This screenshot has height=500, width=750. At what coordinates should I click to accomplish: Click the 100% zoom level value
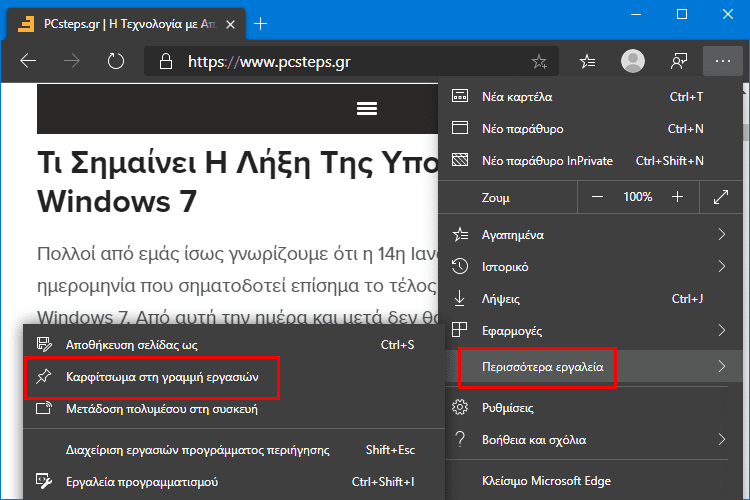[x=637, y=197]
